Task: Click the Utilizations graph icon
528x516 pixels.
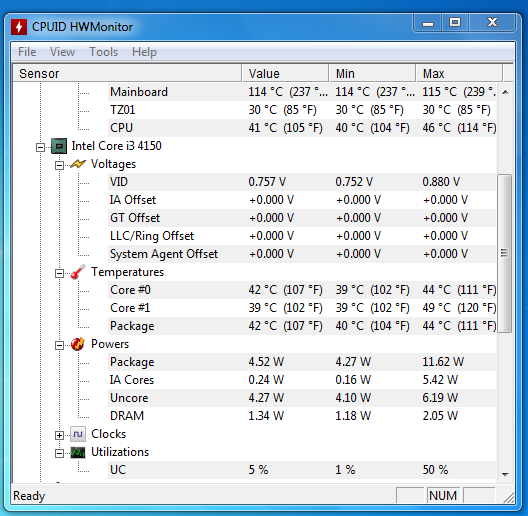Action: tap(78, 452)
